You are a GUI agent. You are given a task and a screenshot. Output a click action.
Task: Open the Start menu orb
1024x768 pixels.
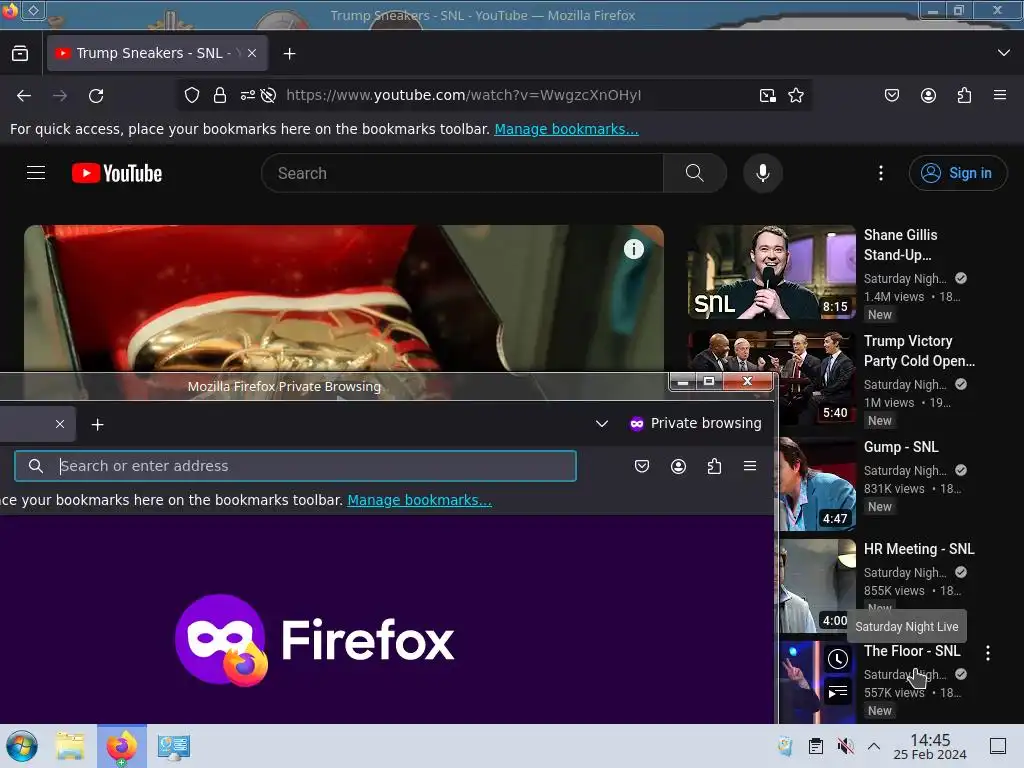(x=22, y=746)
